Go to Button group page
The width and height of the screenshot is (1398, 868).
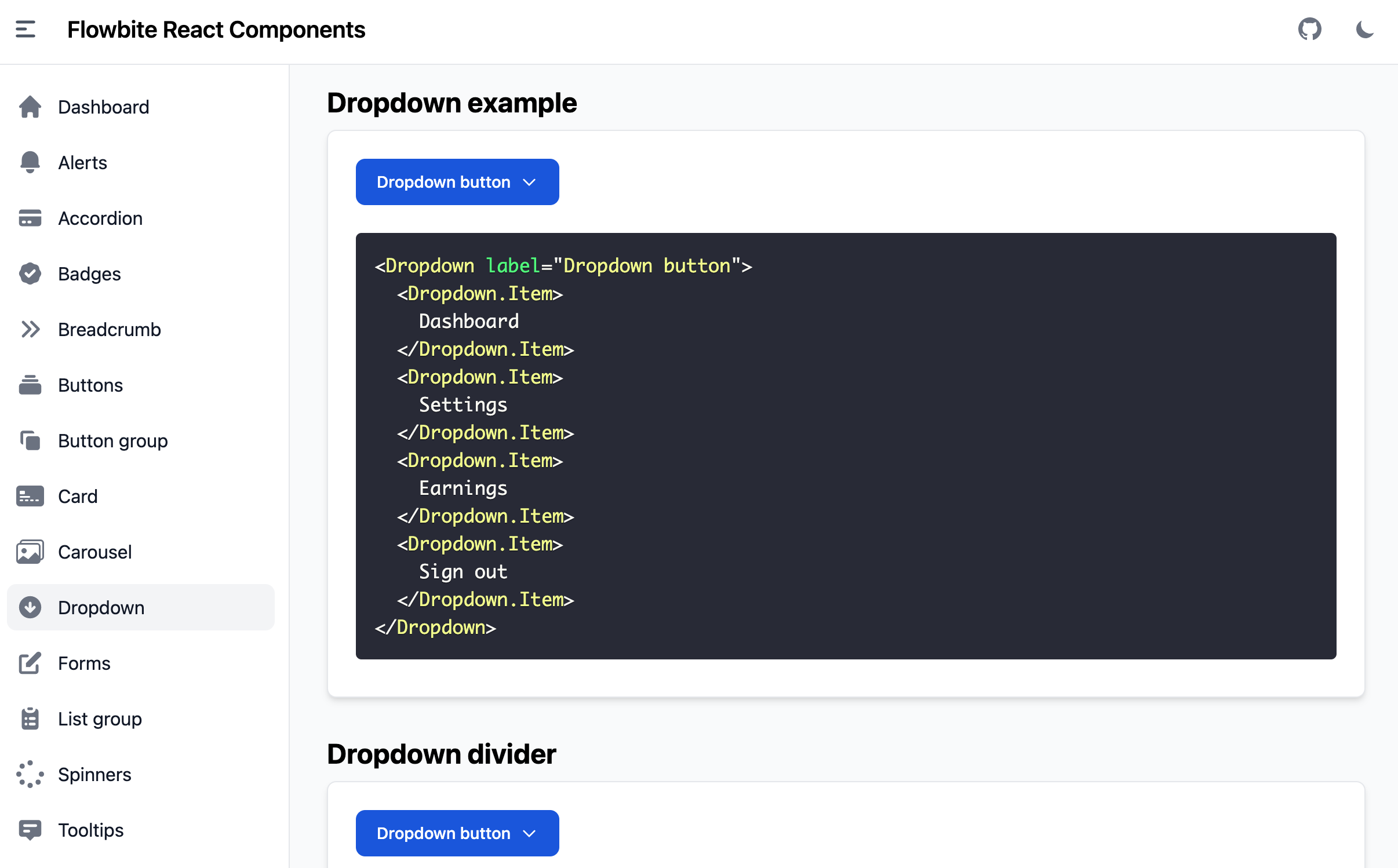[x=113, y=441]
